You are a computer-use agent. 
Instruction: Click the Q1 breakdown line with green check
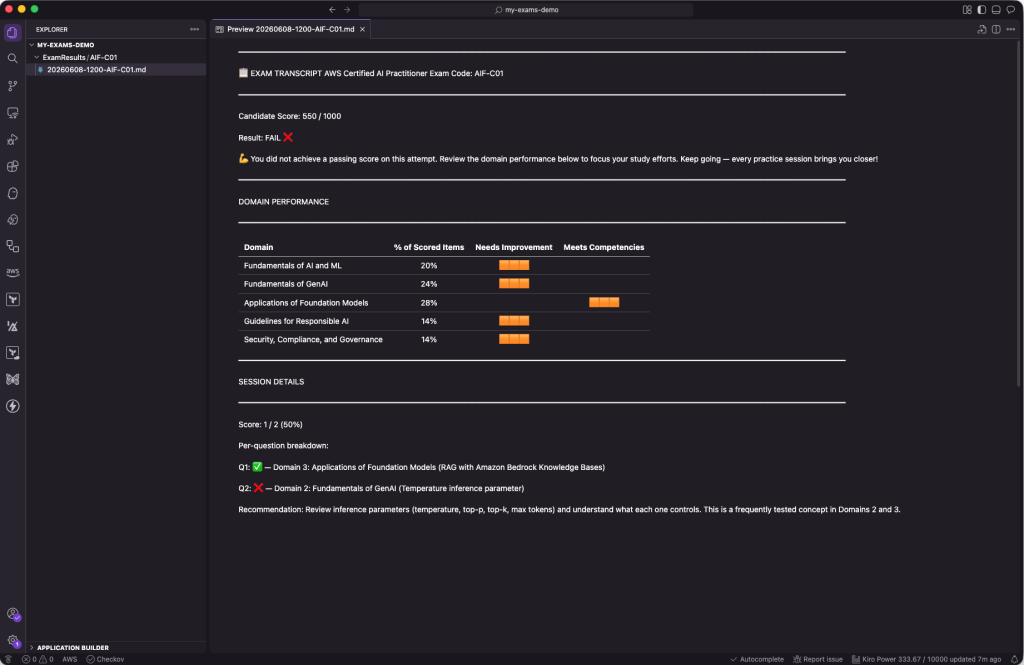(421, 467)
